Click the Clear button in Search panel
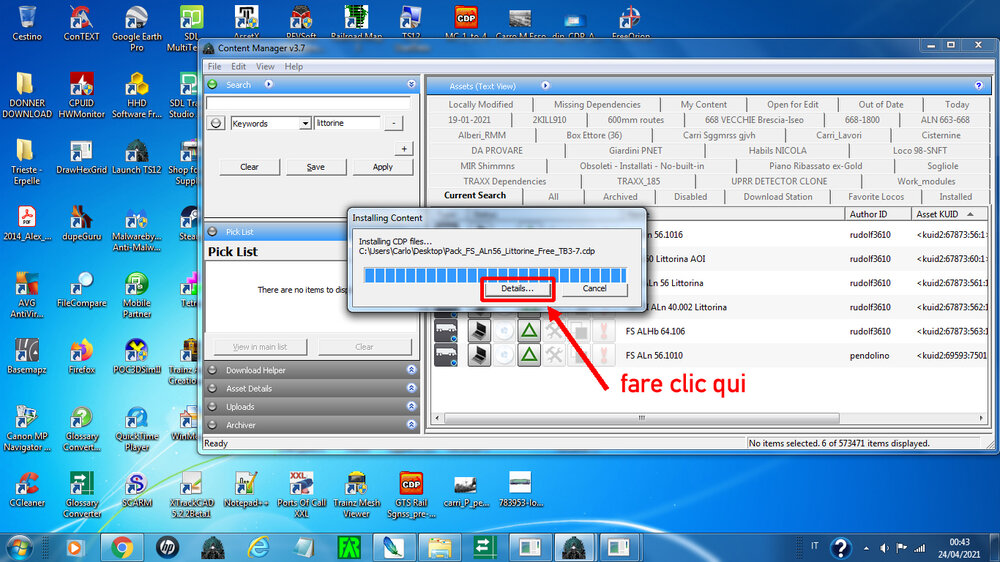1000x562 pixels. pyautogui.click(x=249, y=166)
